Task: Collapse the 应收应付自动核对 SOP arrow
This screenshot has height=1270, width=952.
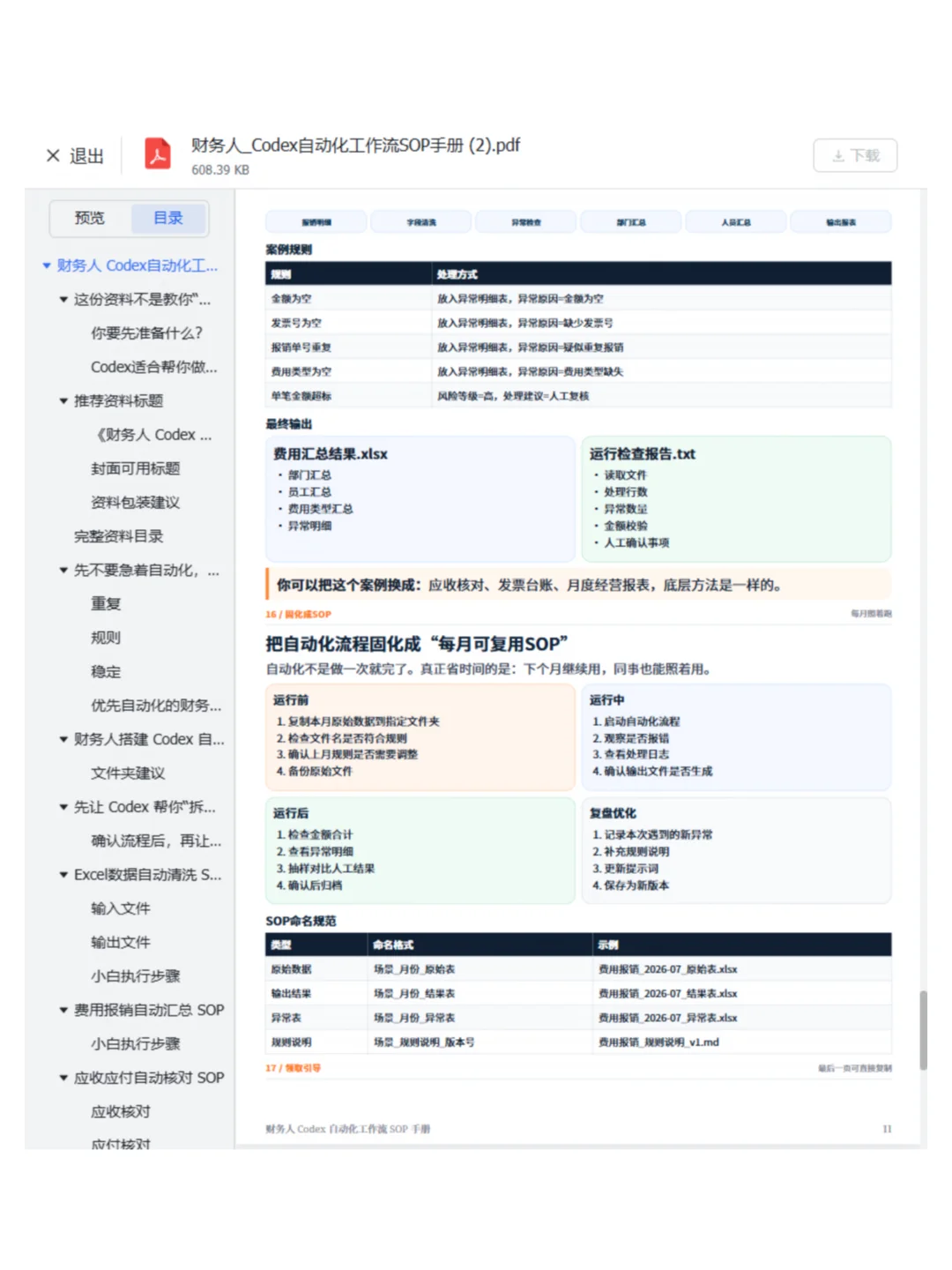Action: (63, 1079)
